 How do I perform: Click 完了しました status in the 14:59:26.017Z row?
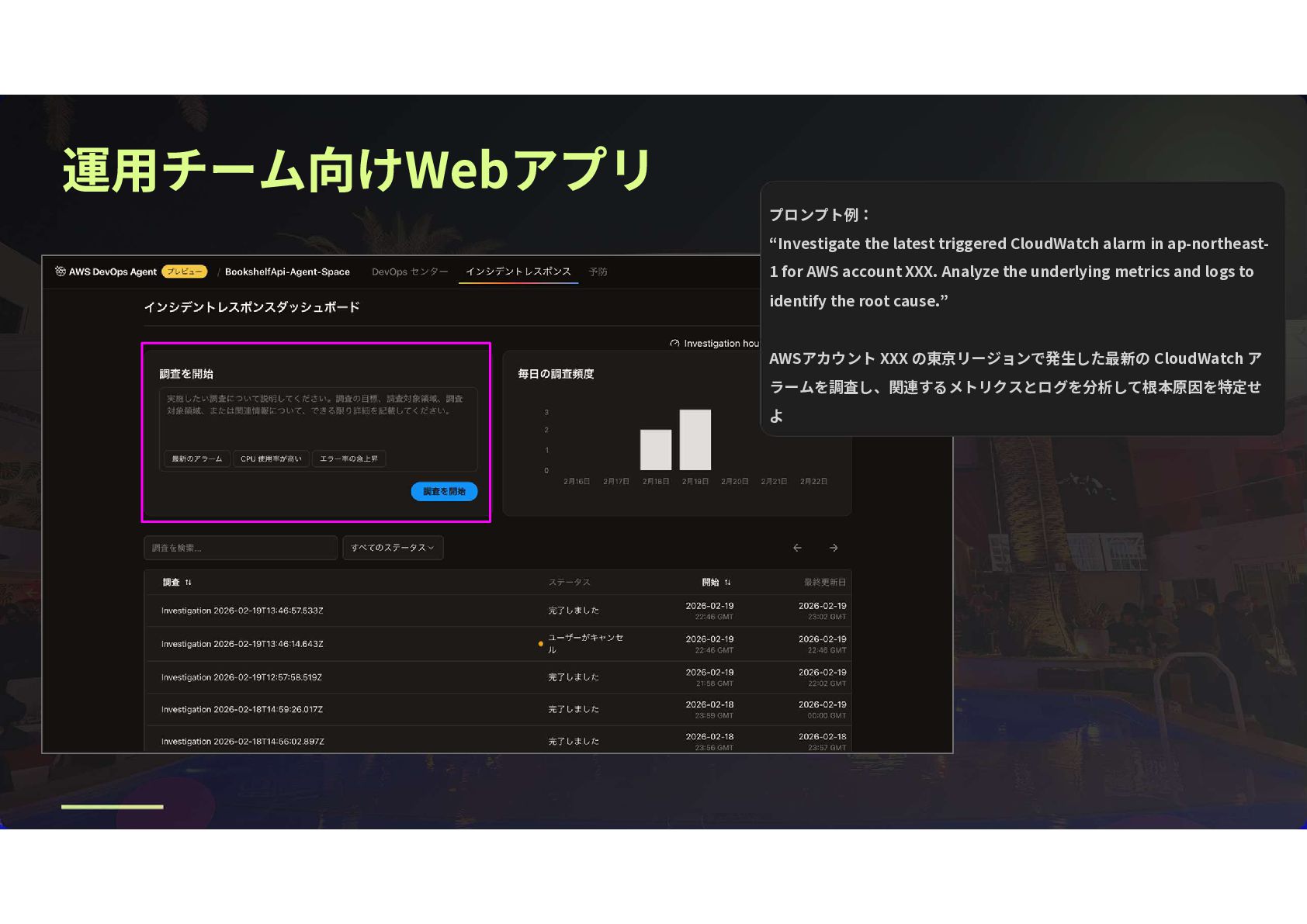(574, 710)
